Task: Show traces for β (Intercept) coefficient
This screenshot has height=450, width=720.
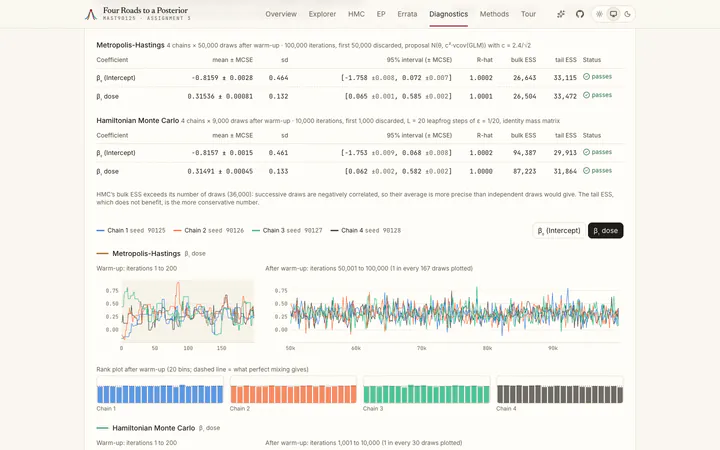Action: point(559,231)
